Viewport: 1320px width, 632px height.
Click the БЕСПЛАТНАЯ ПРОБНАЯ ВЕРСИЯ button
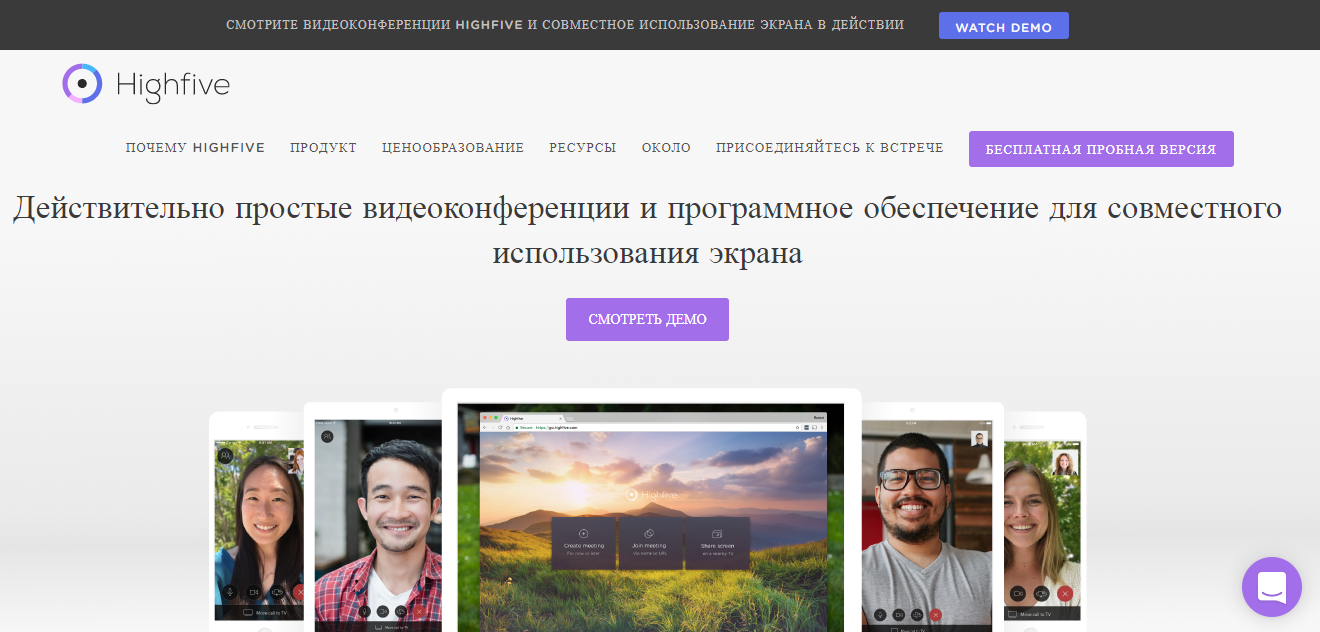(1100, 148)
